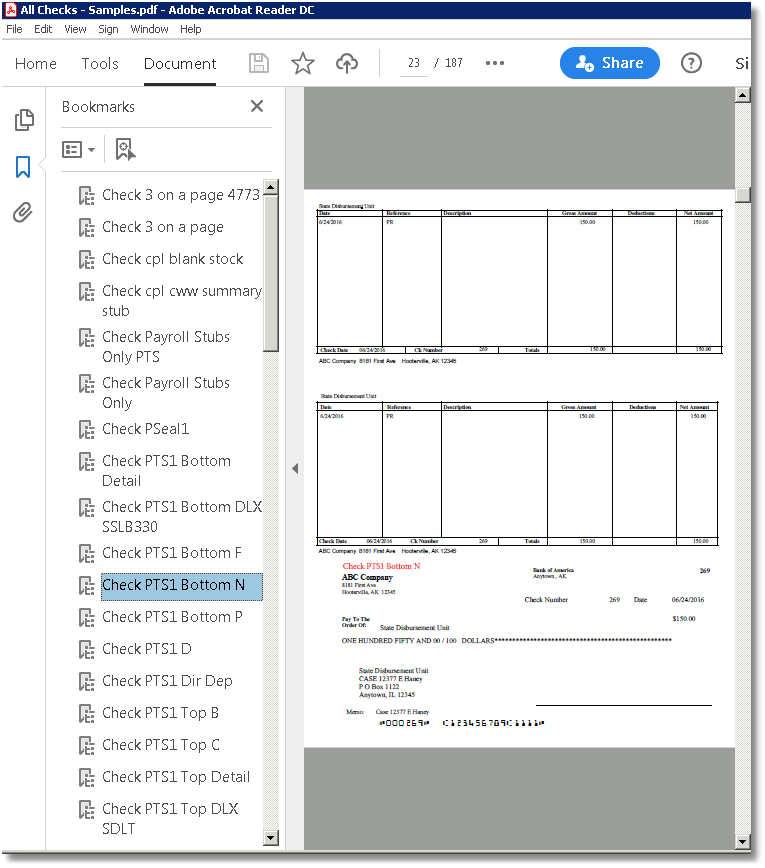
Task: Click the $150.00 amount on the check
Action: click(684, 618)
